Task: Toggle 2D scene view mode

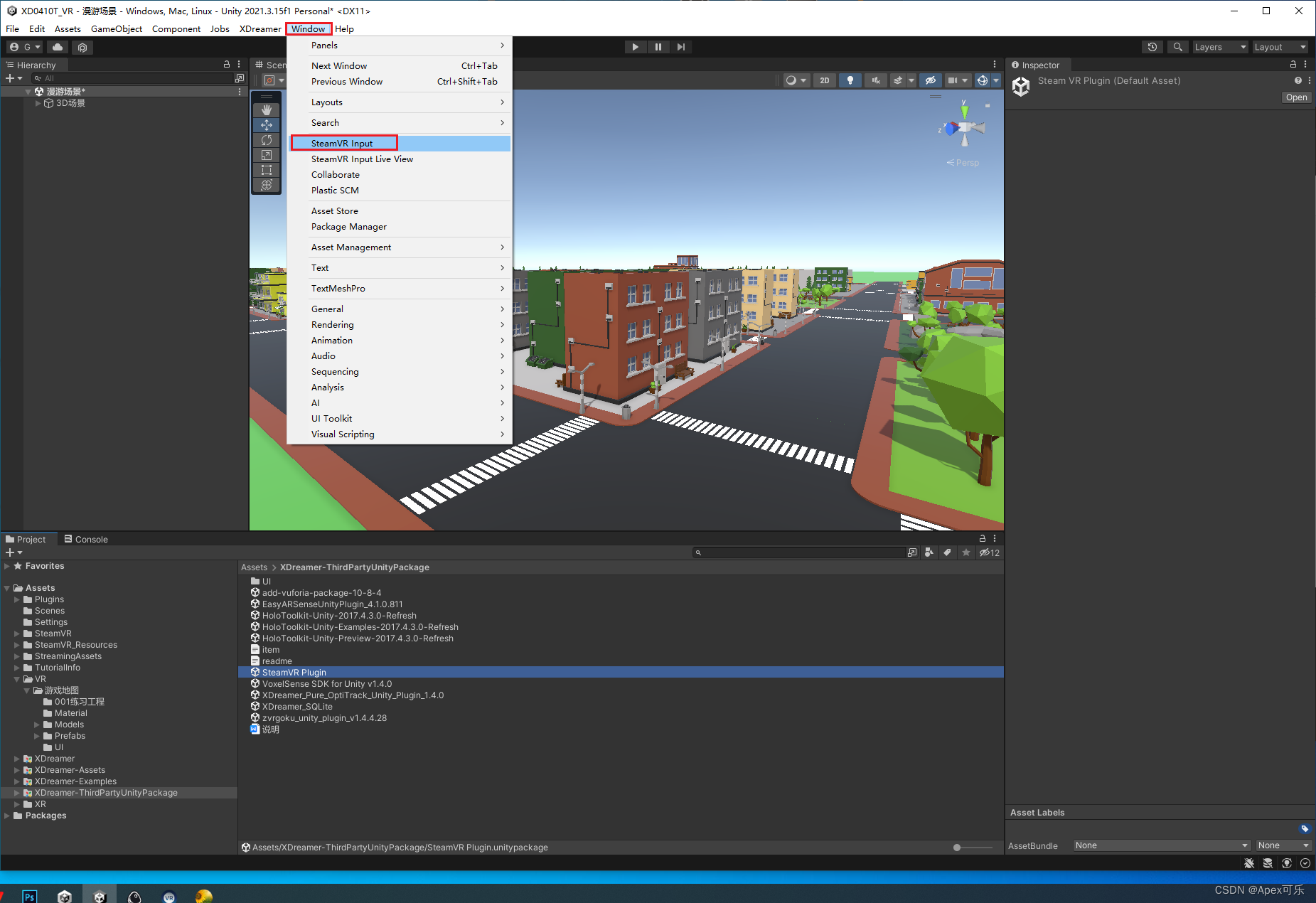Action: (x=824, y=80)
